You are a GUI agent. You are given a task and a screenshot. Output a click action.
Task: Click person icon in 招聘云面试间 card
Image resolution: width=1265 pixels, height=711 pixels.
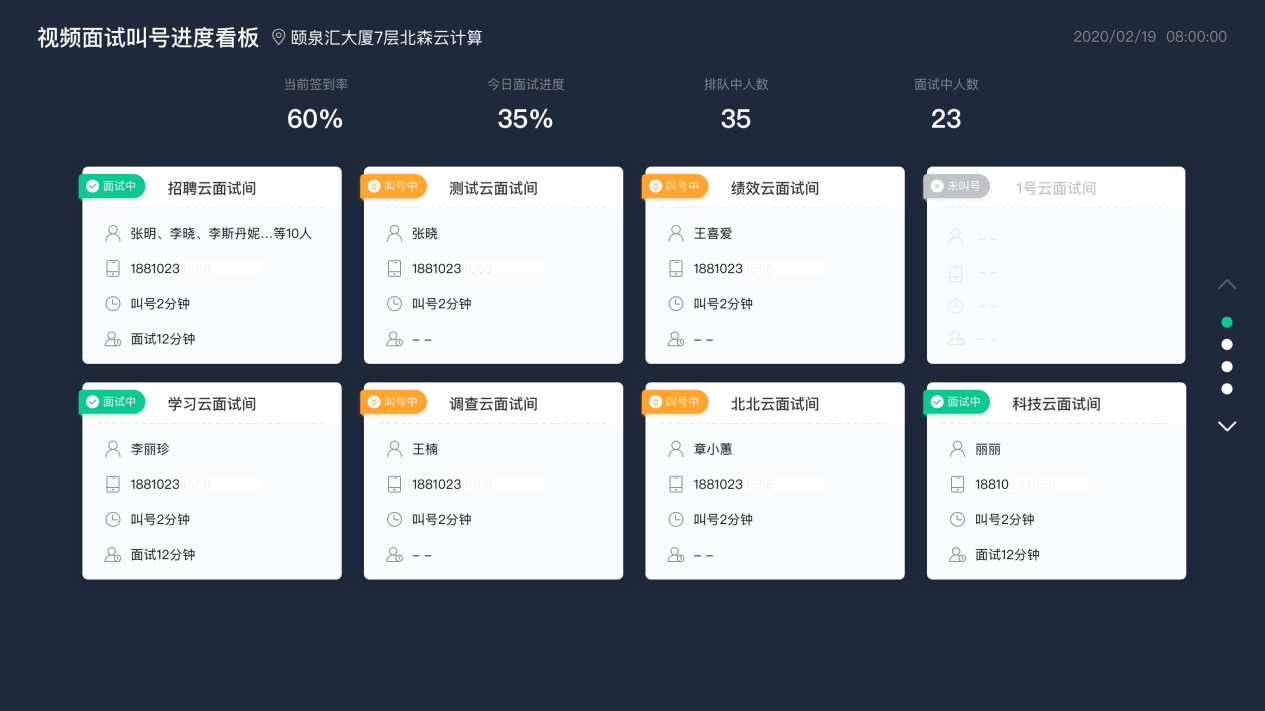click(113, 233)
